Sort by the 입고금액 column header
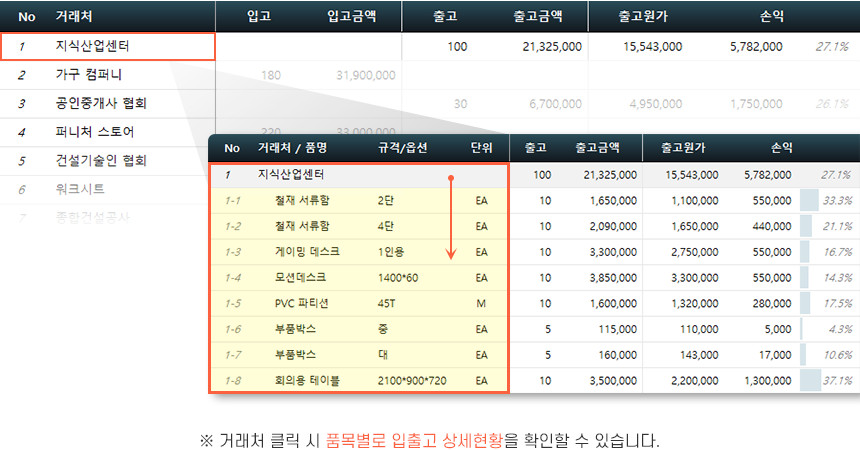 351,16
